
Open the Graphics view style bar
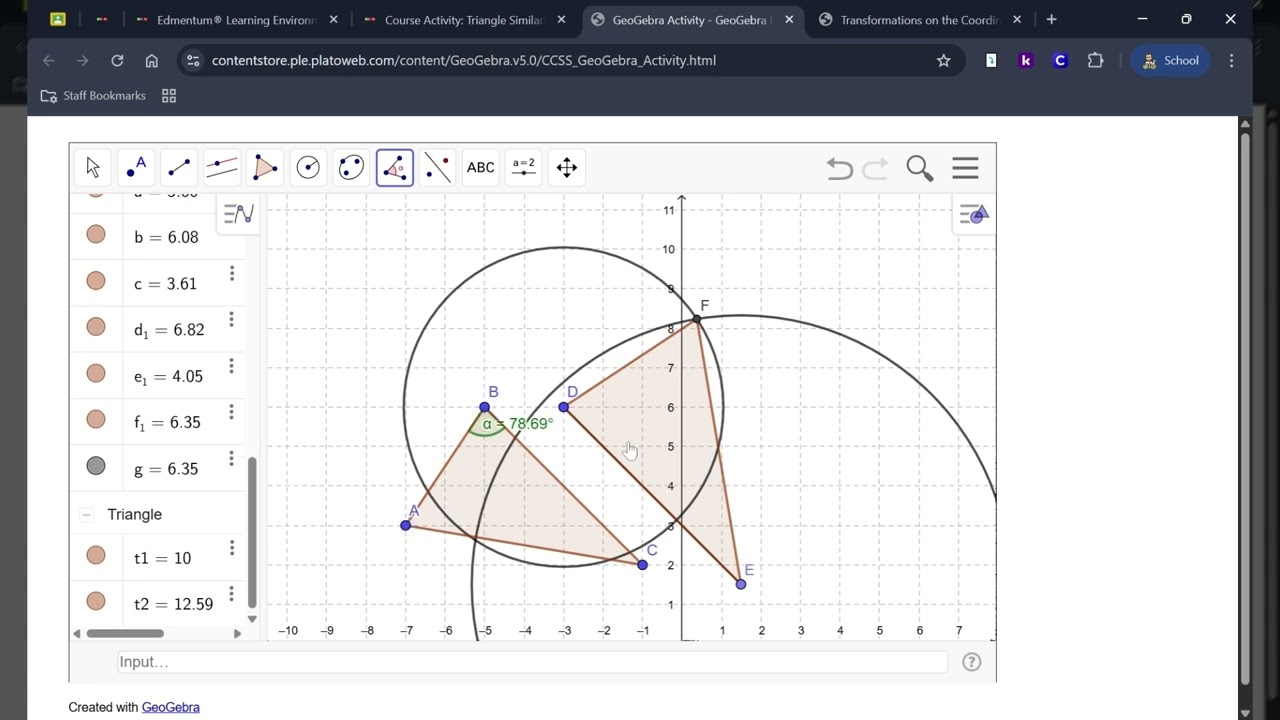[974, 213]
